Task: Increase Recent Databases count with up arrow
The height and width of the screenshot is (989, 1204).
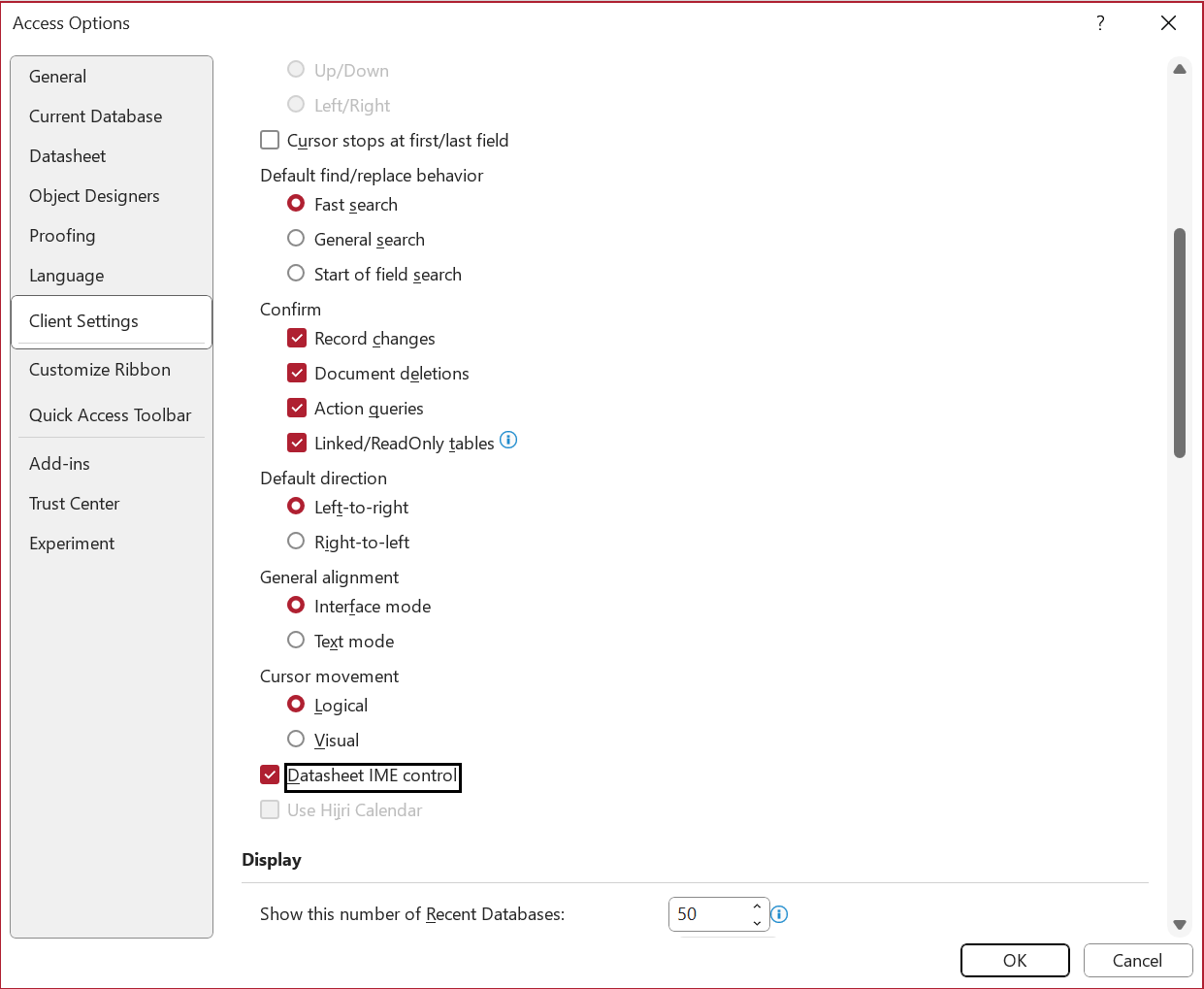Action: coord(757,907)
